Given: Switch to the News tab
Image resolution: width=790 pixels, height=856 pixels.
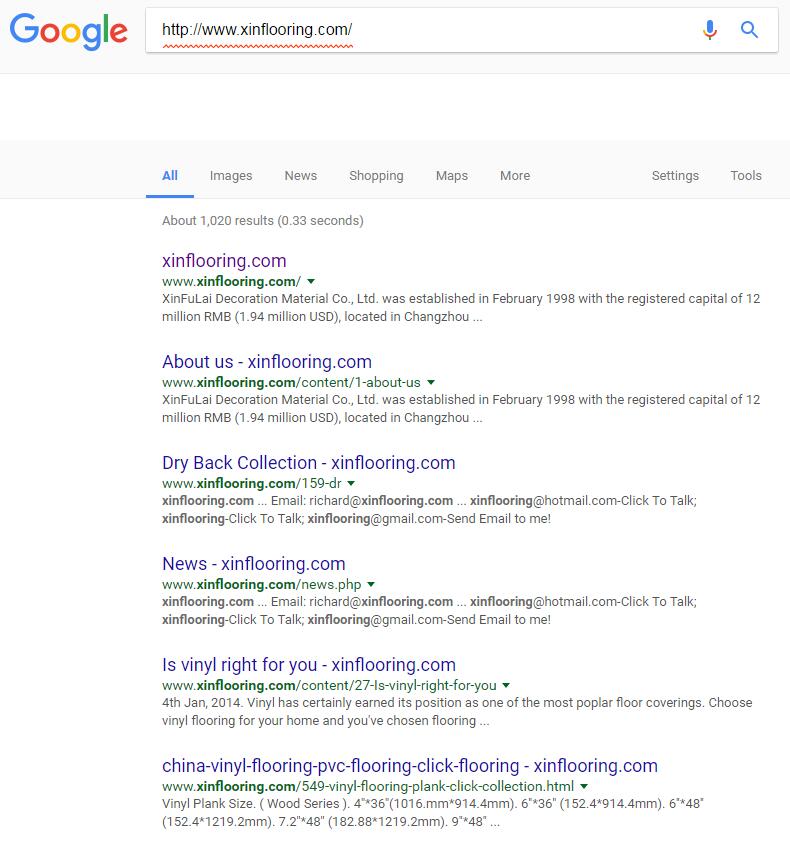Looking at the screenshot, I should point(300,175).
